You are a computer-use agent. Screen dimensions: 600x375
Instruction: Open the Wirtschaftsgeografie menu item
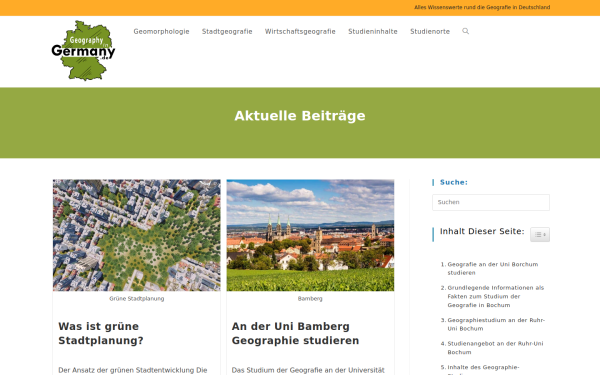[300, 31]
